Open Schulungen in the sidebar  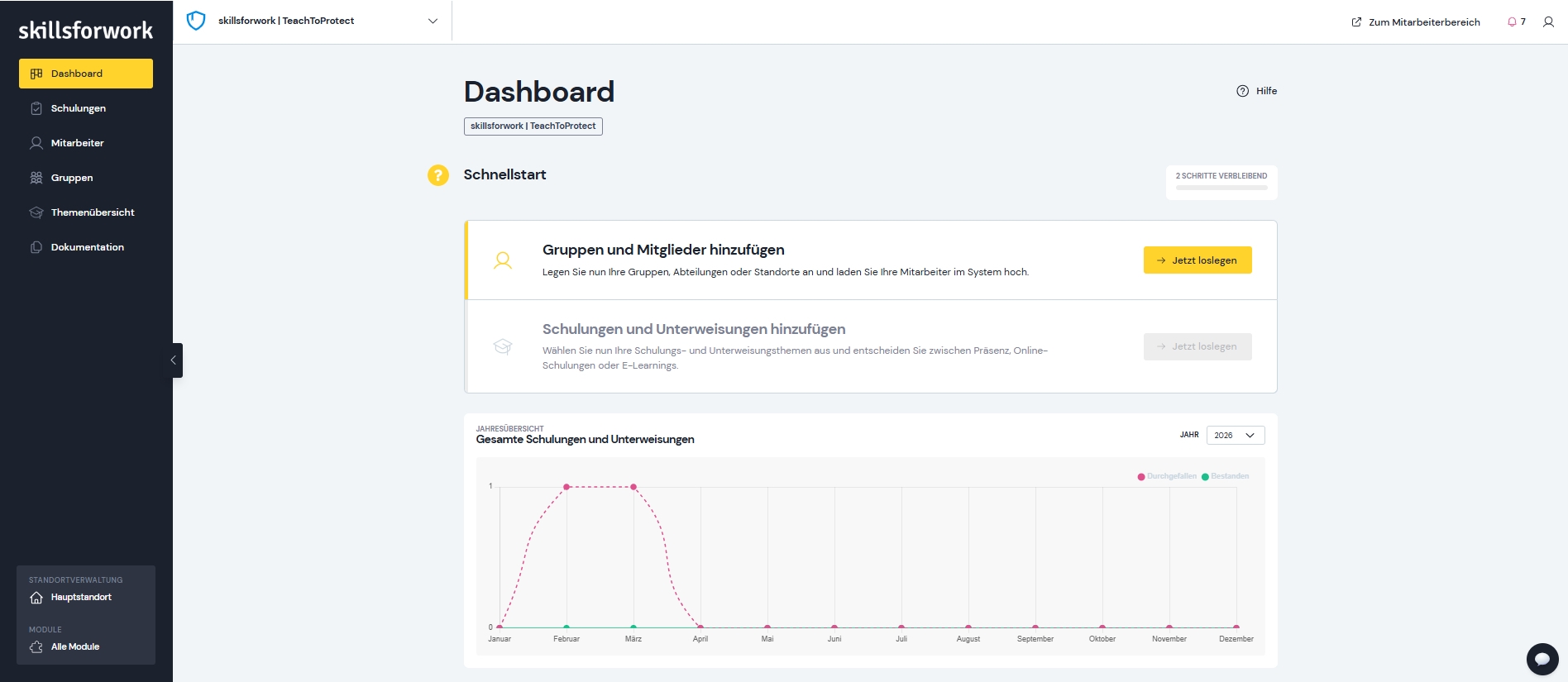pyautogui.click(x=78, y=108)
